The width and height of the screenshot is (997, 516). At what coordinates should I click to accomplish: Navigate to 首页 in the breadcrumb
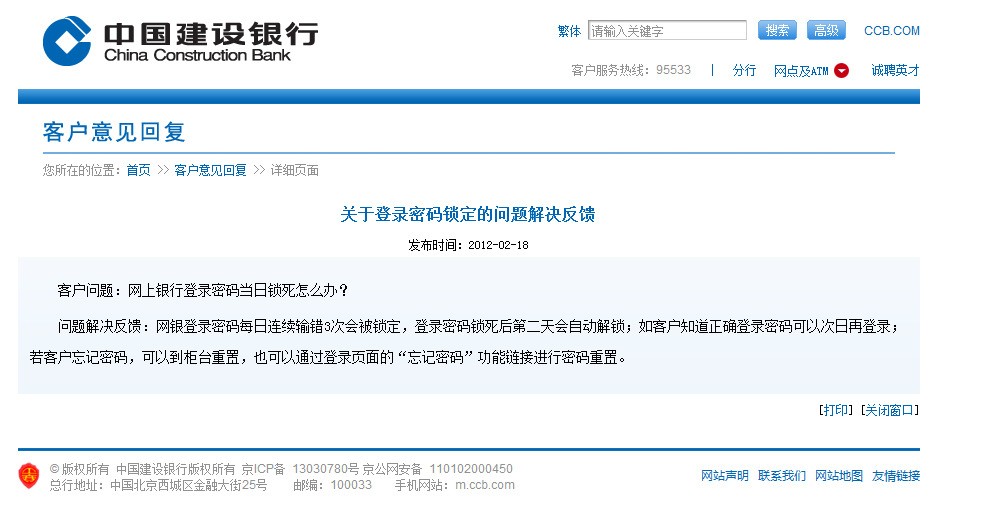138,170
